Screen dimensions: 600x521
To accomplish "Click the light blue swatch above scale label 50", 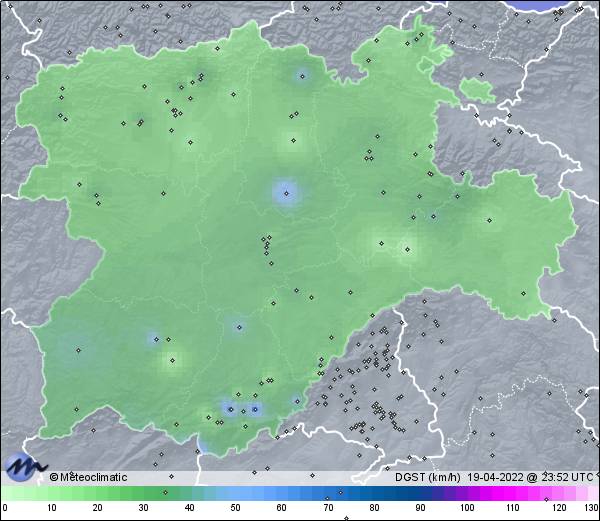I will (236, 493).
